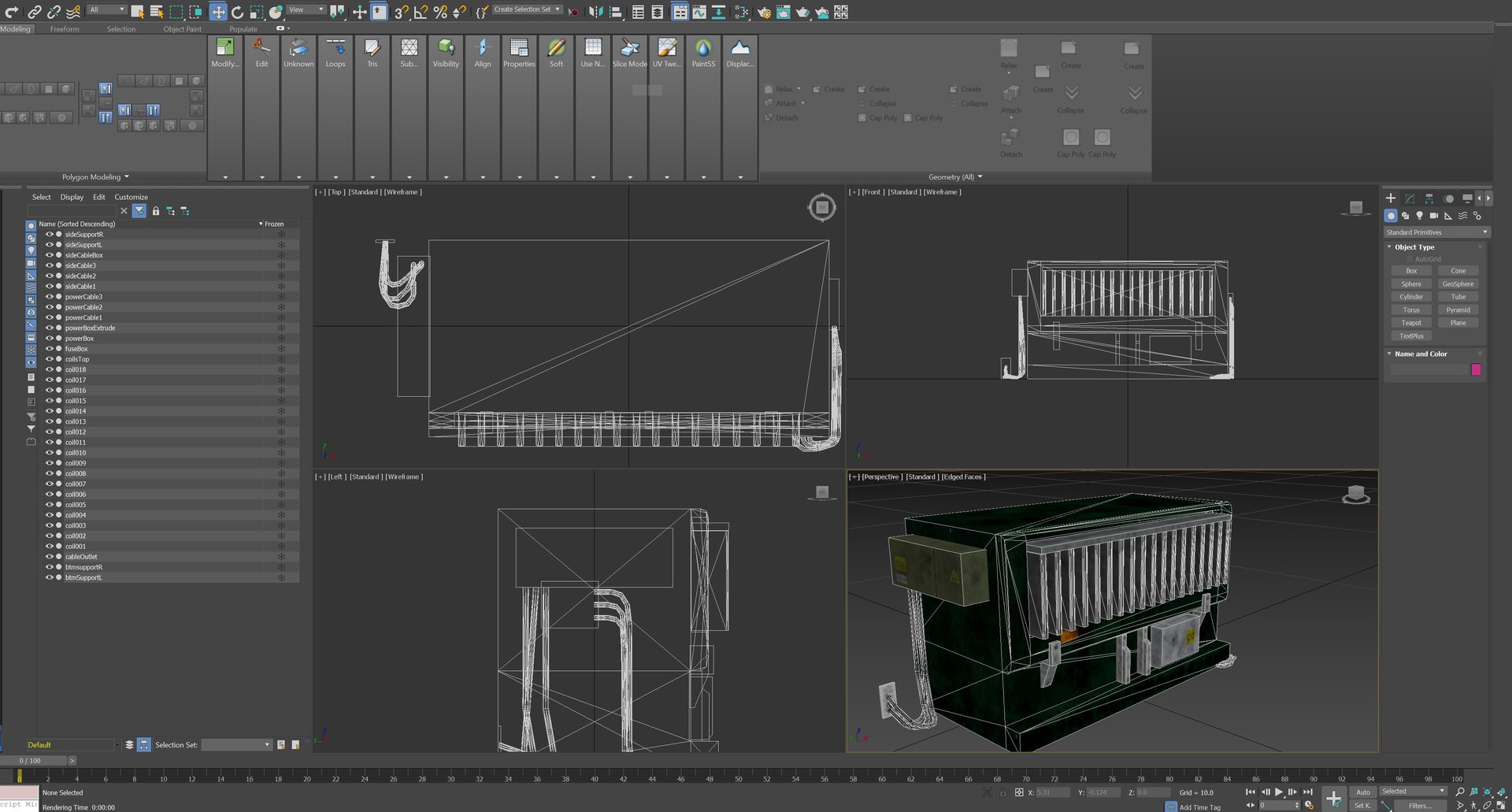Select the Rotate tool in main toolbar
The width and height of the screenshot is (1512, 812).
237,12
